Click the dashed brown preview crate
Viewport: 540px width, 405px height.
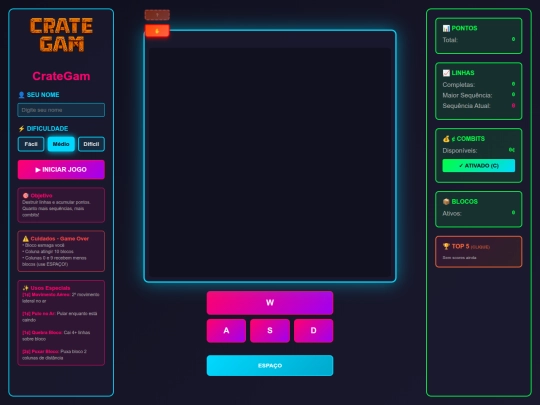click(x=157, y=15)
